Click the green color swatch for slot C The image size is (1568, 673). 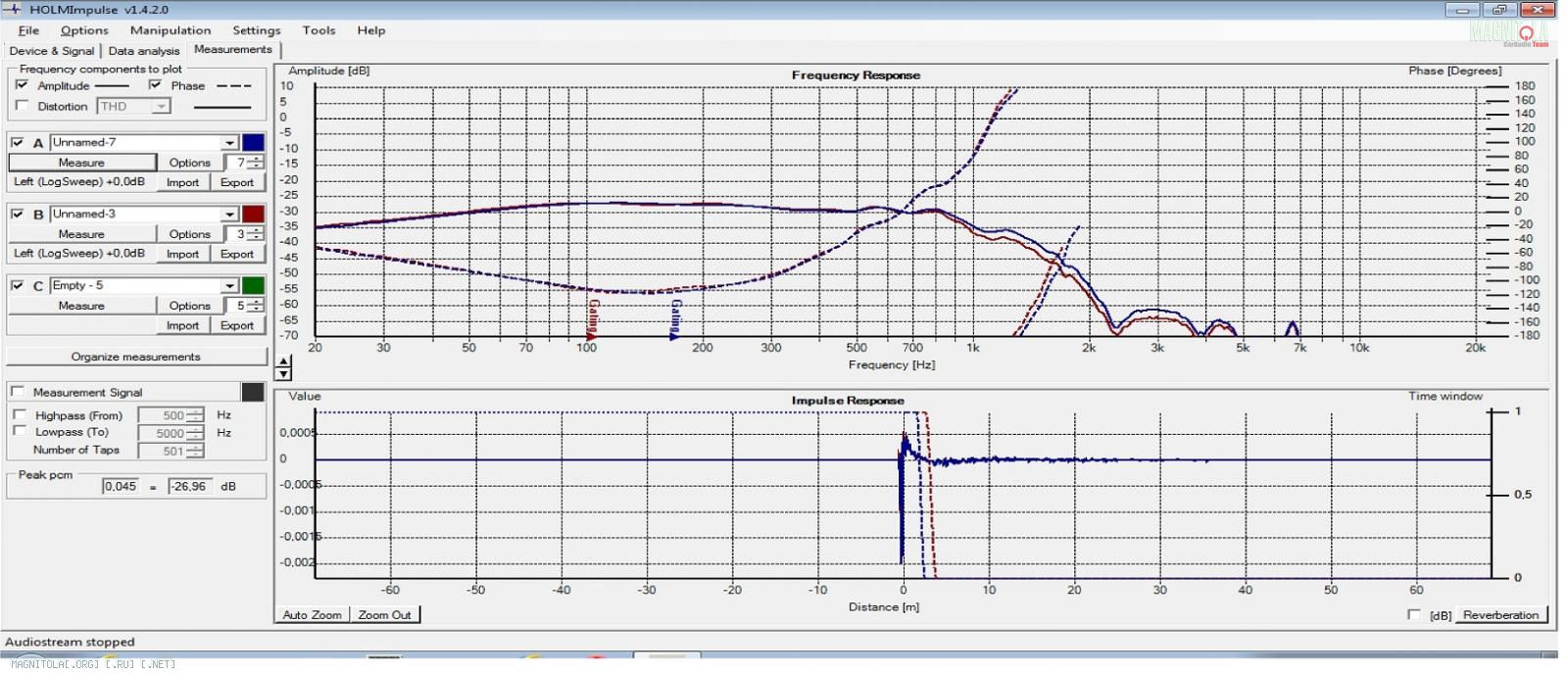click(x=253, y=286)
